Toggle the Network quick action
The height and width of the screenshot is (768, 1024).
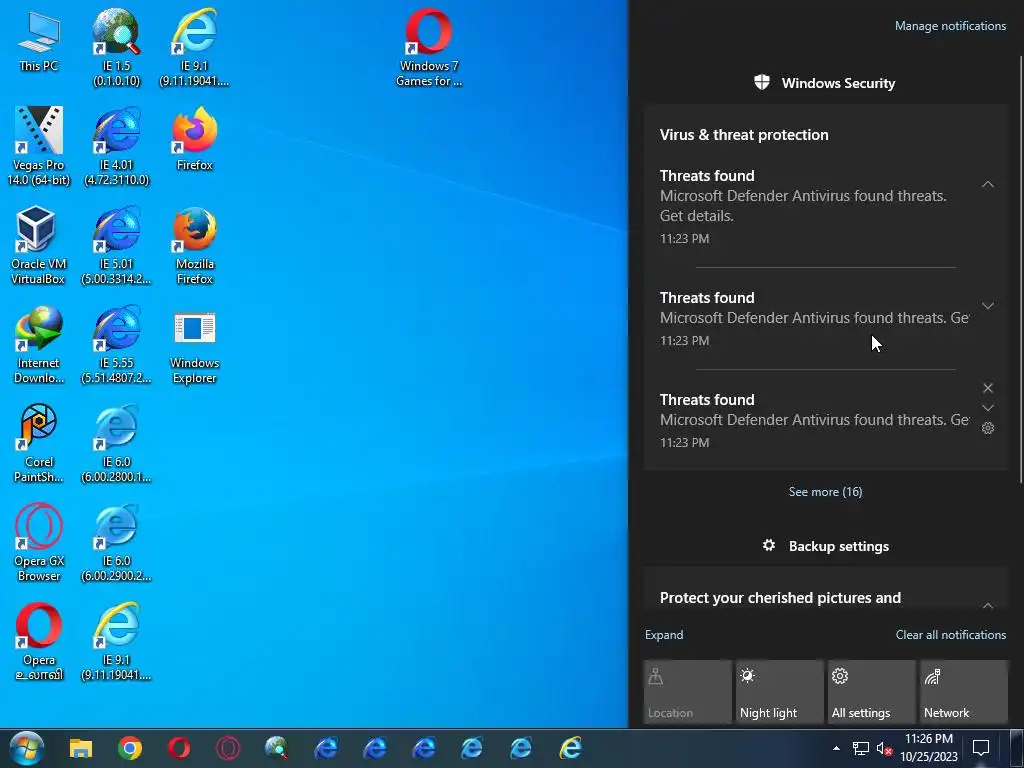(x=963, y=692)
